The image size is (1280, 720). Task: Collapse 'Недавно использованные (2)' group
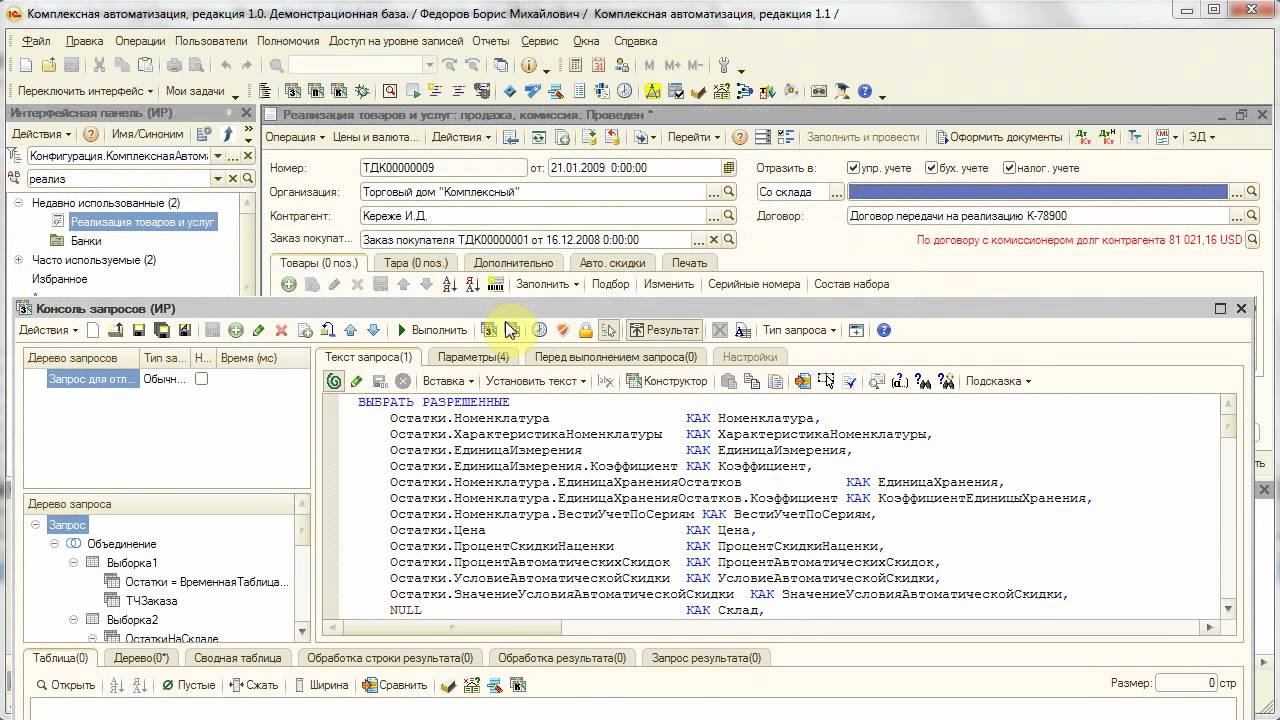coord(18,203)
